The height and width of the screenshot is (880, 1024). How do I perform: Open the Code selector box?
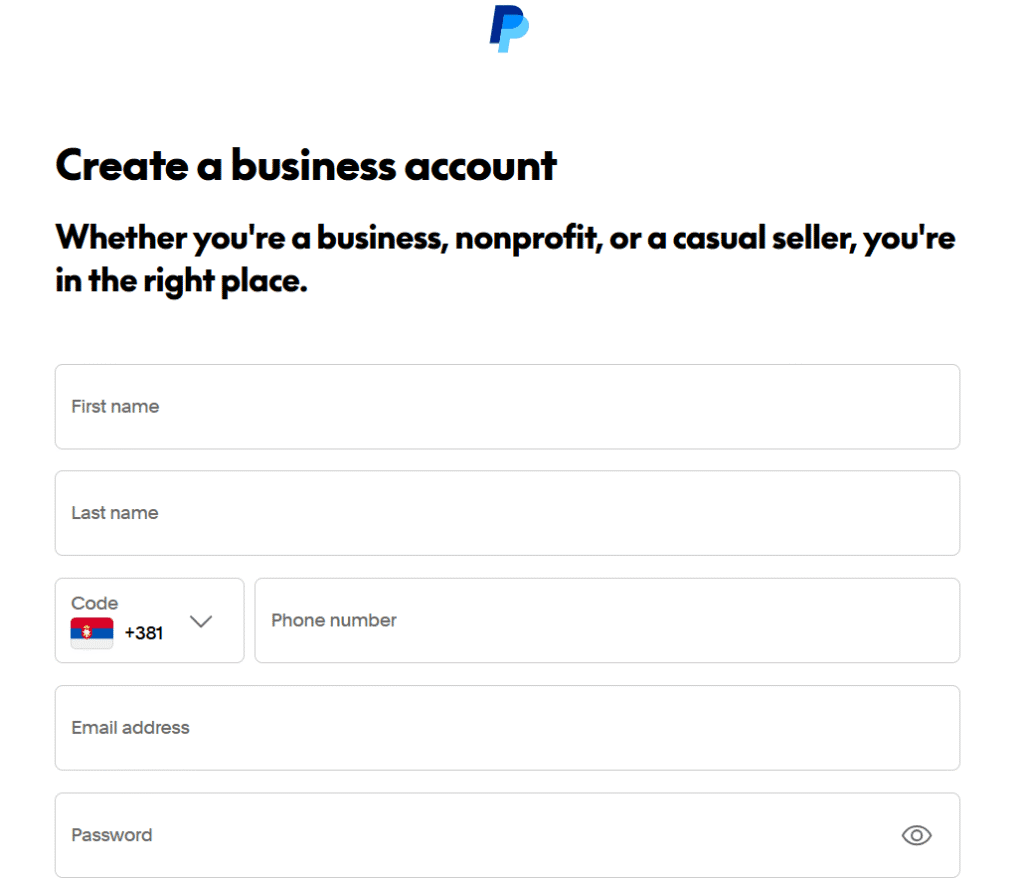[149, 620]
